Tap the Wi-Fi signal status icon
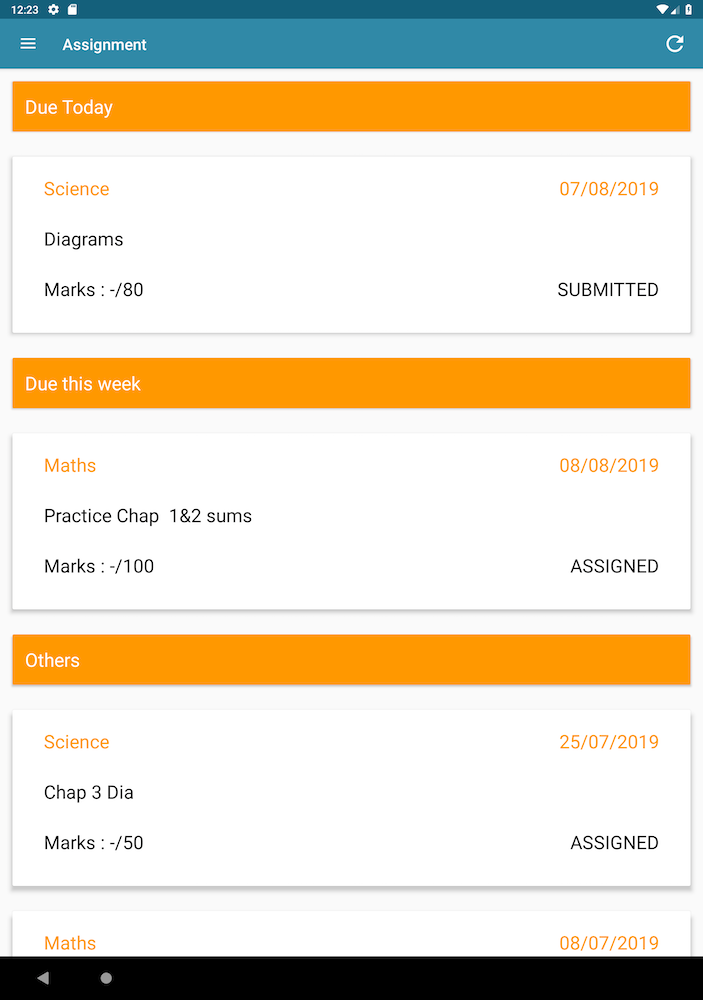703x1000 pixels. pyautogui.click(x=662, y=9)
